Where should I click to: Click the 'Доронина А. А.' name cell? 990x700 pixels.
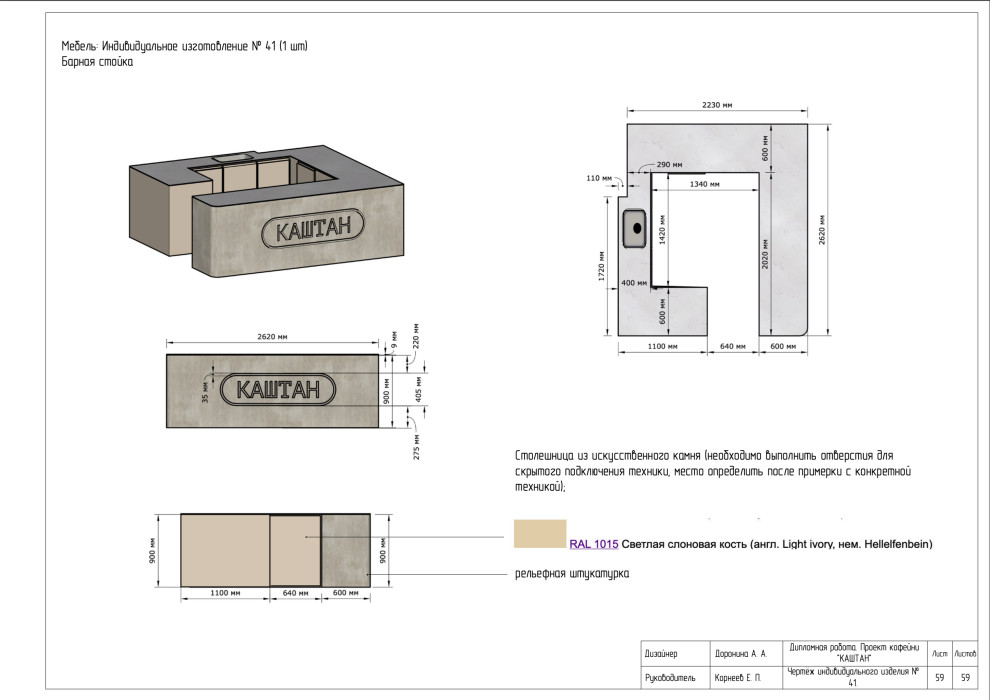pyautogui.click(x=740, y=653)
